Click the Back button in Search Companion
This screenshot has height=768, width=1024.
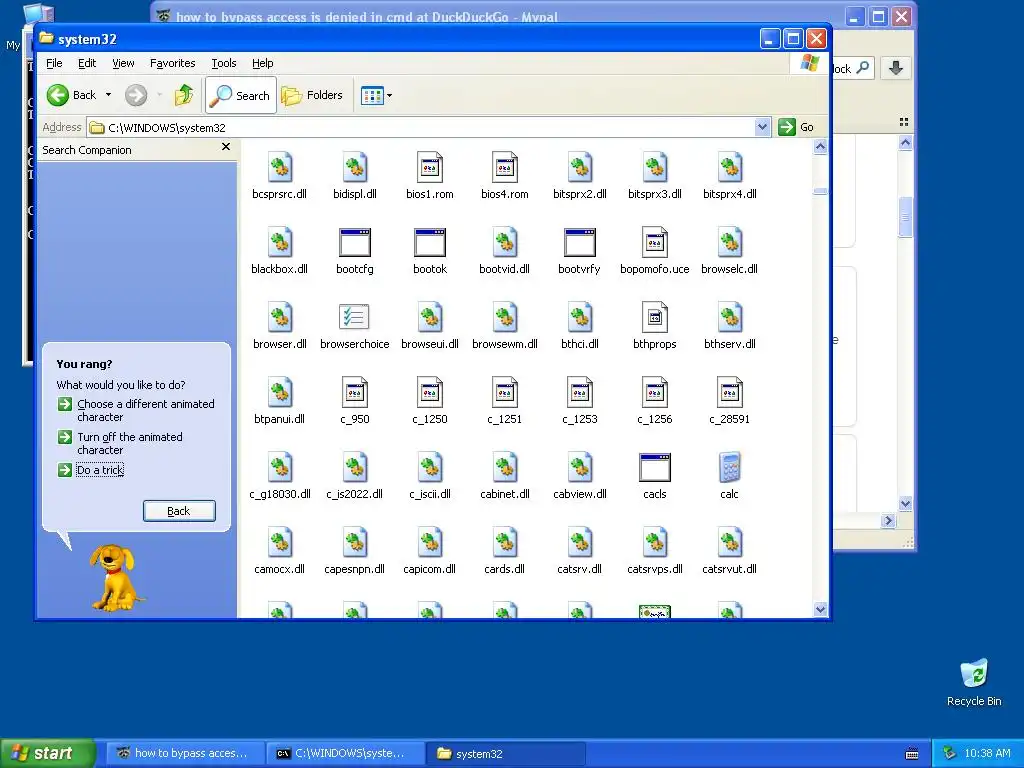(179, 511)
